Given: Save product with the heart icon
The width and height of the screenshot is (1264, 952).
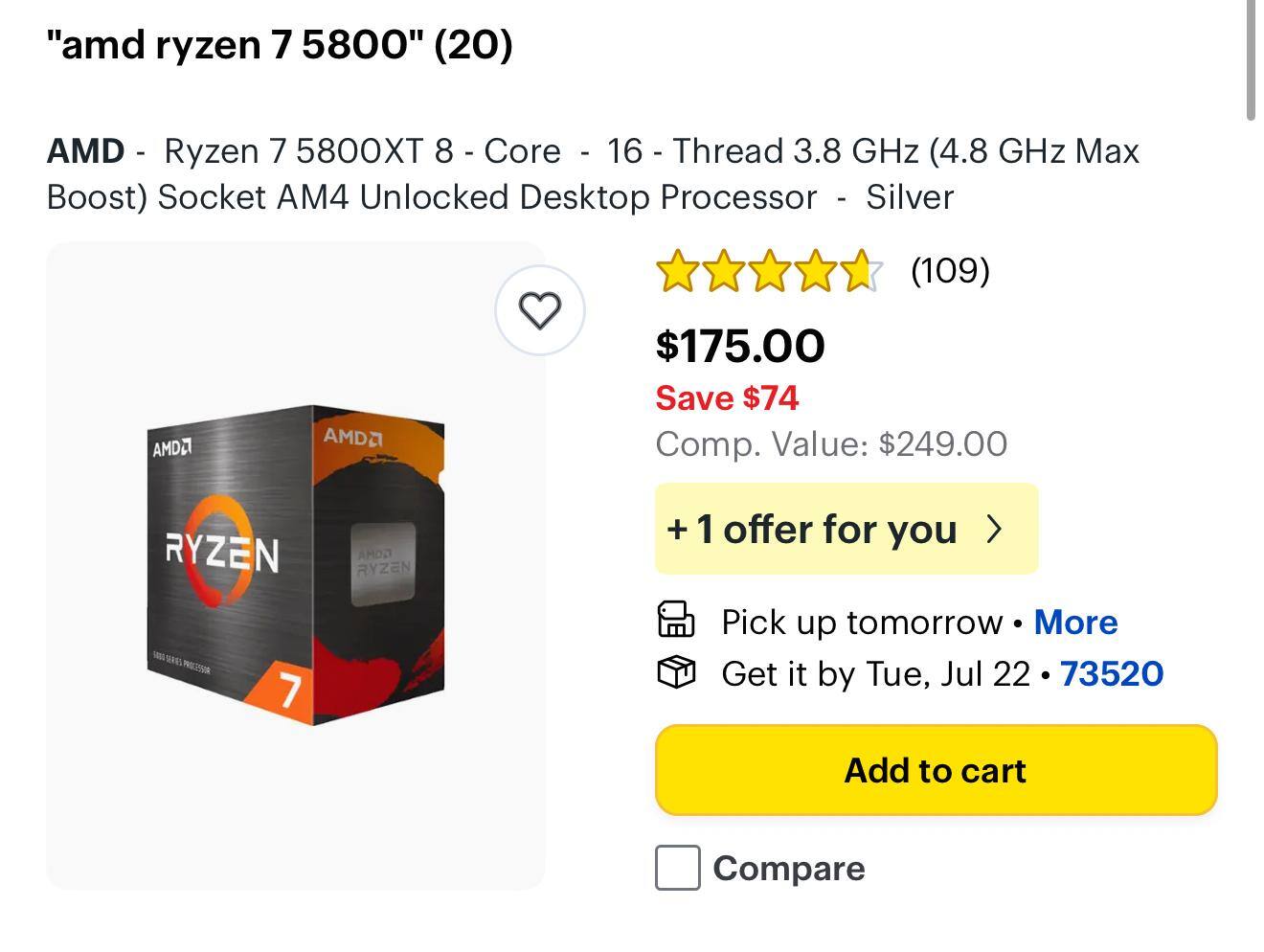Looking at the screenshot, I should point(539,310).
